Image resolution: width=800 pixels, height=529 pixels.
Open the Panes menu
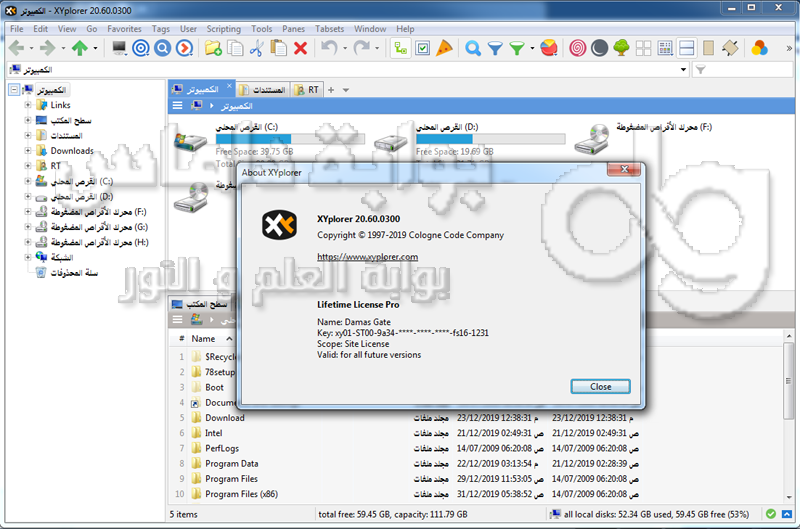tap(293, 29)
